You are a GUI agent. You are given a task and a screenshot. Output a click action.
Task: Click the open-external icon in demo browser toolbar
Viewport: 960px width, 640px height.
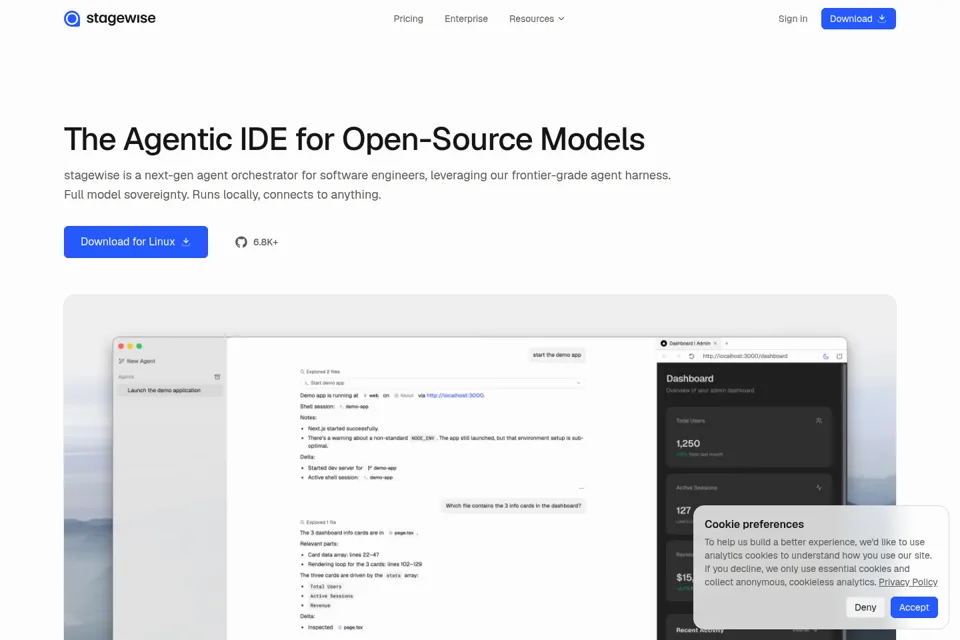[x=839, y=356]
